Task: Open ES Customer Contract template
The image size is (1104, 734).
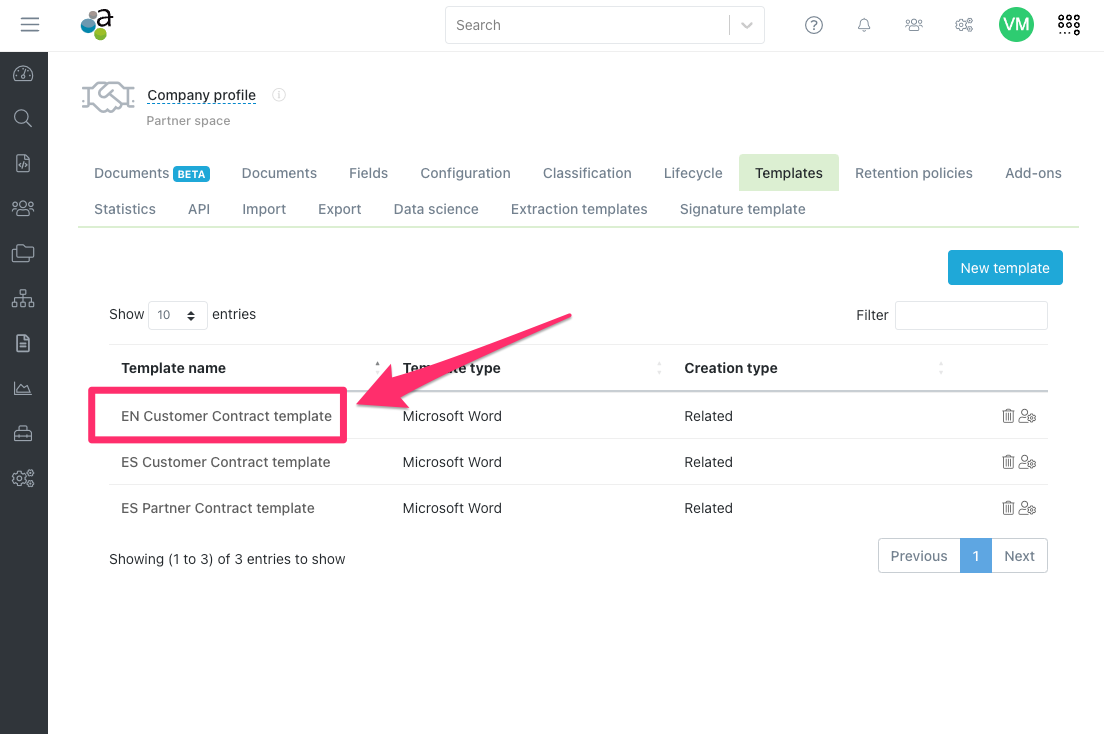Action: [226, 462]
